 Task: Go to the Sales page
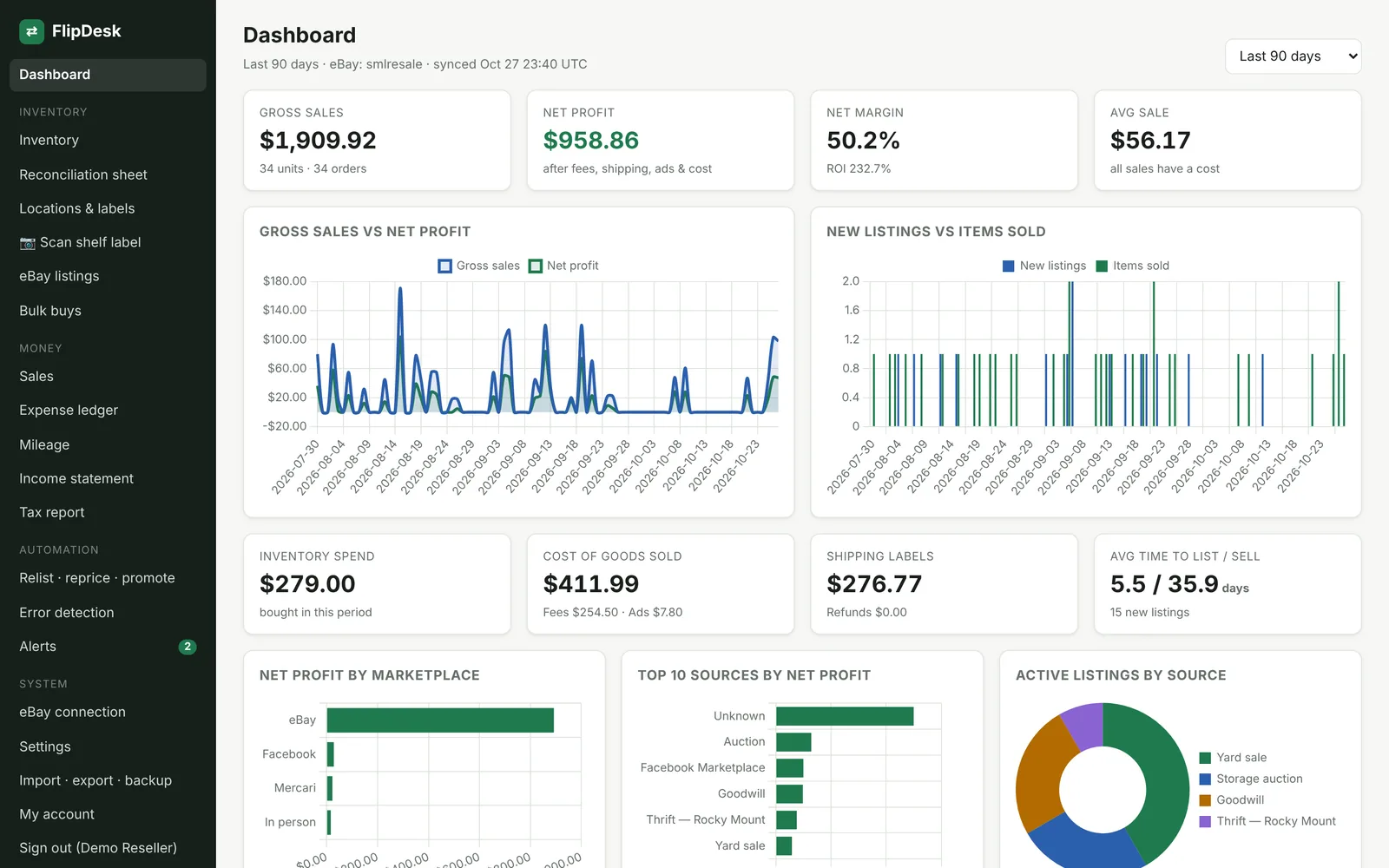point(108,376)
